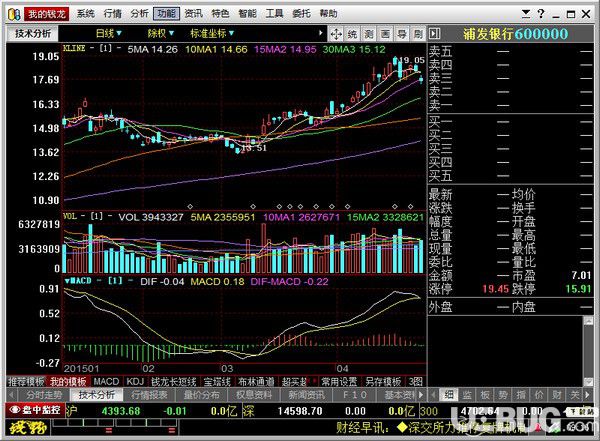Open the 日线 period dropdown
The image size is (600, 441).
(109, 34)
